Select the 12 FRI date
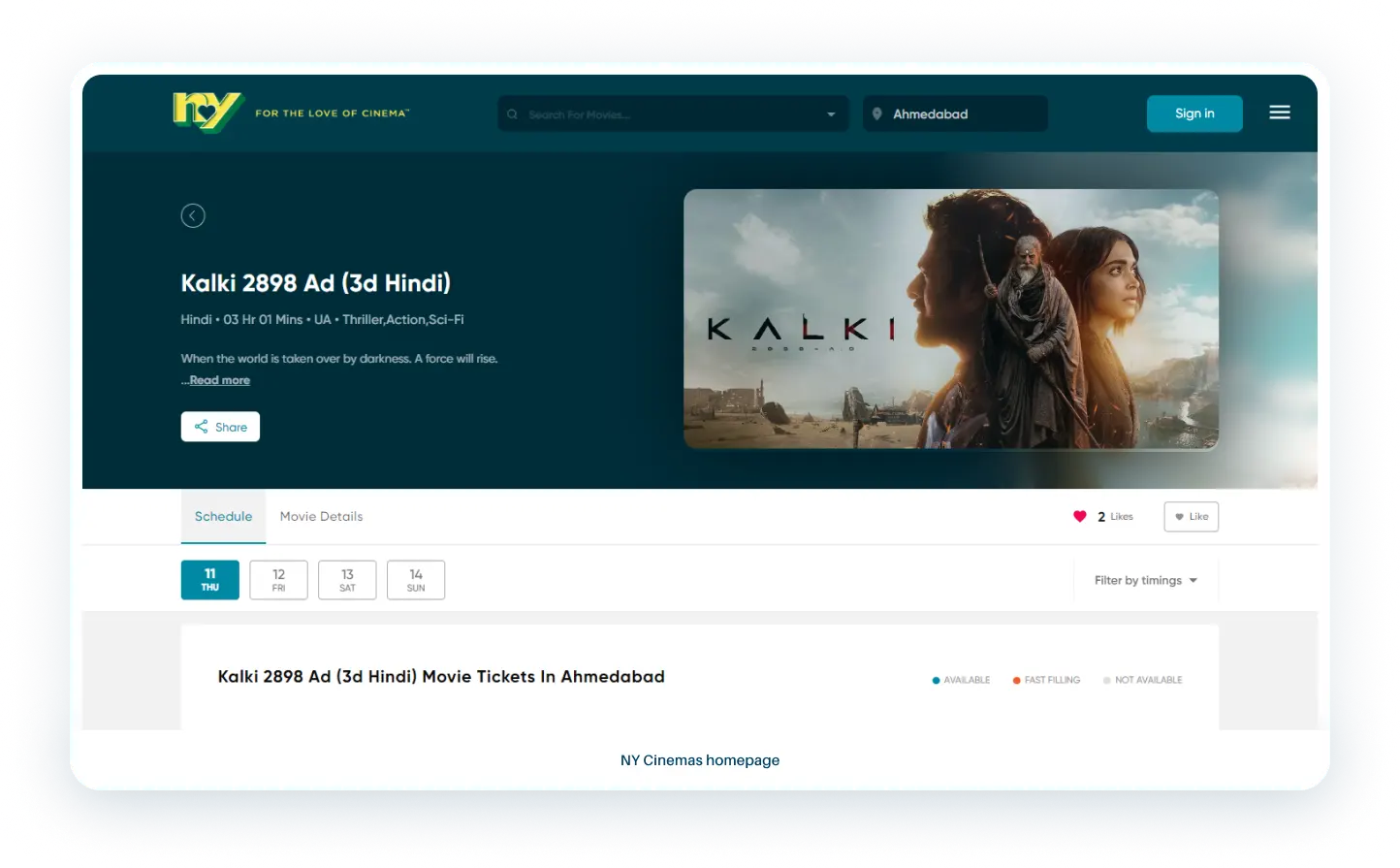Image resolution: width=1400 pixels, height=868 pixels. pos(278,580)
